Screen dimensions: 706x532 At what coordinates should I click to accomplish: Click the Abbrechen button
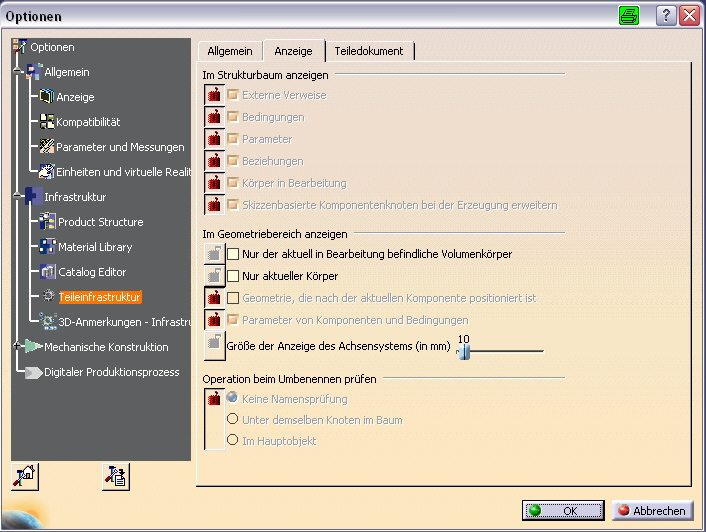652,510
